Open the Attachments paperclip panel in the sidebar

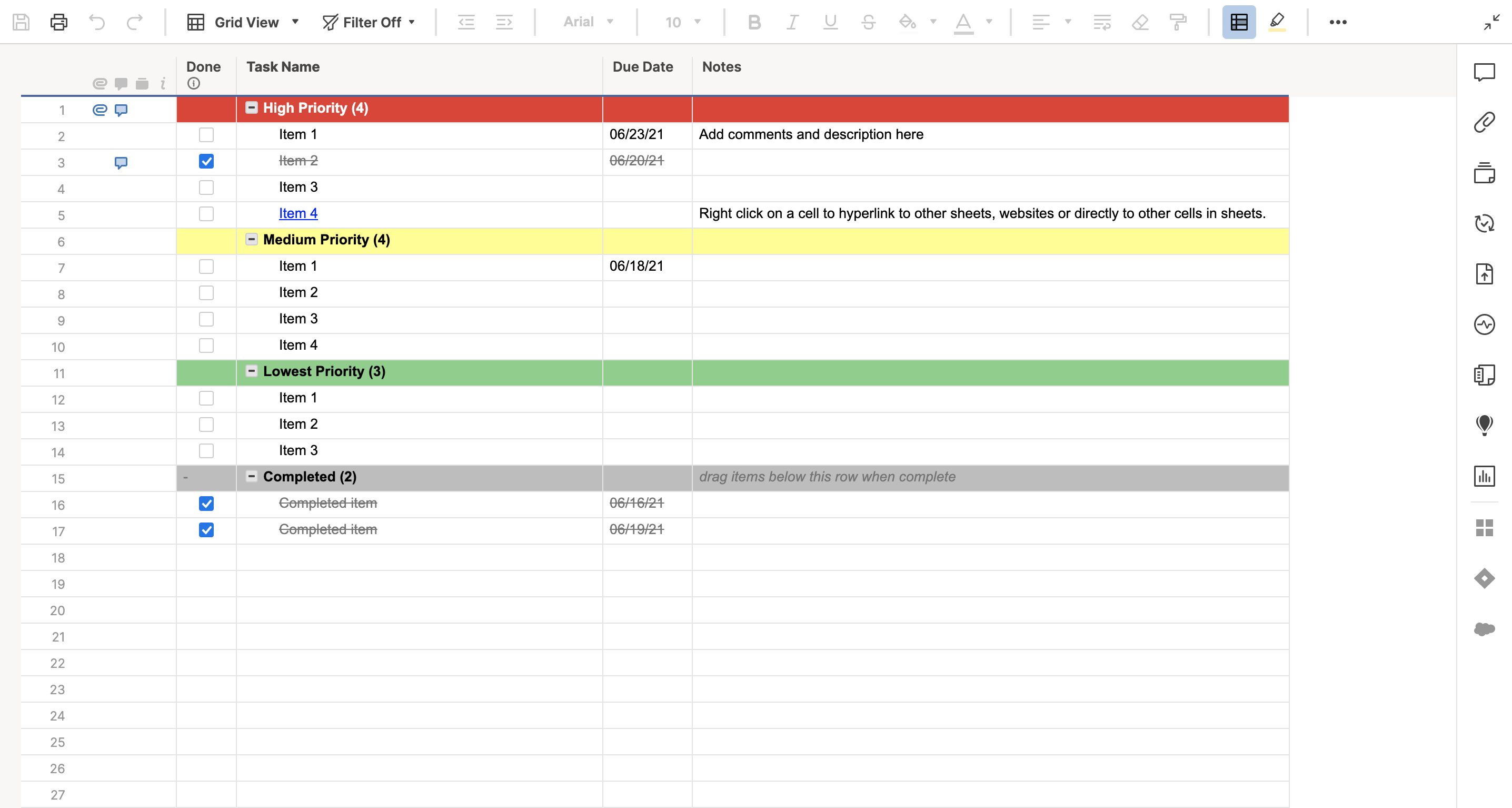1484,122
